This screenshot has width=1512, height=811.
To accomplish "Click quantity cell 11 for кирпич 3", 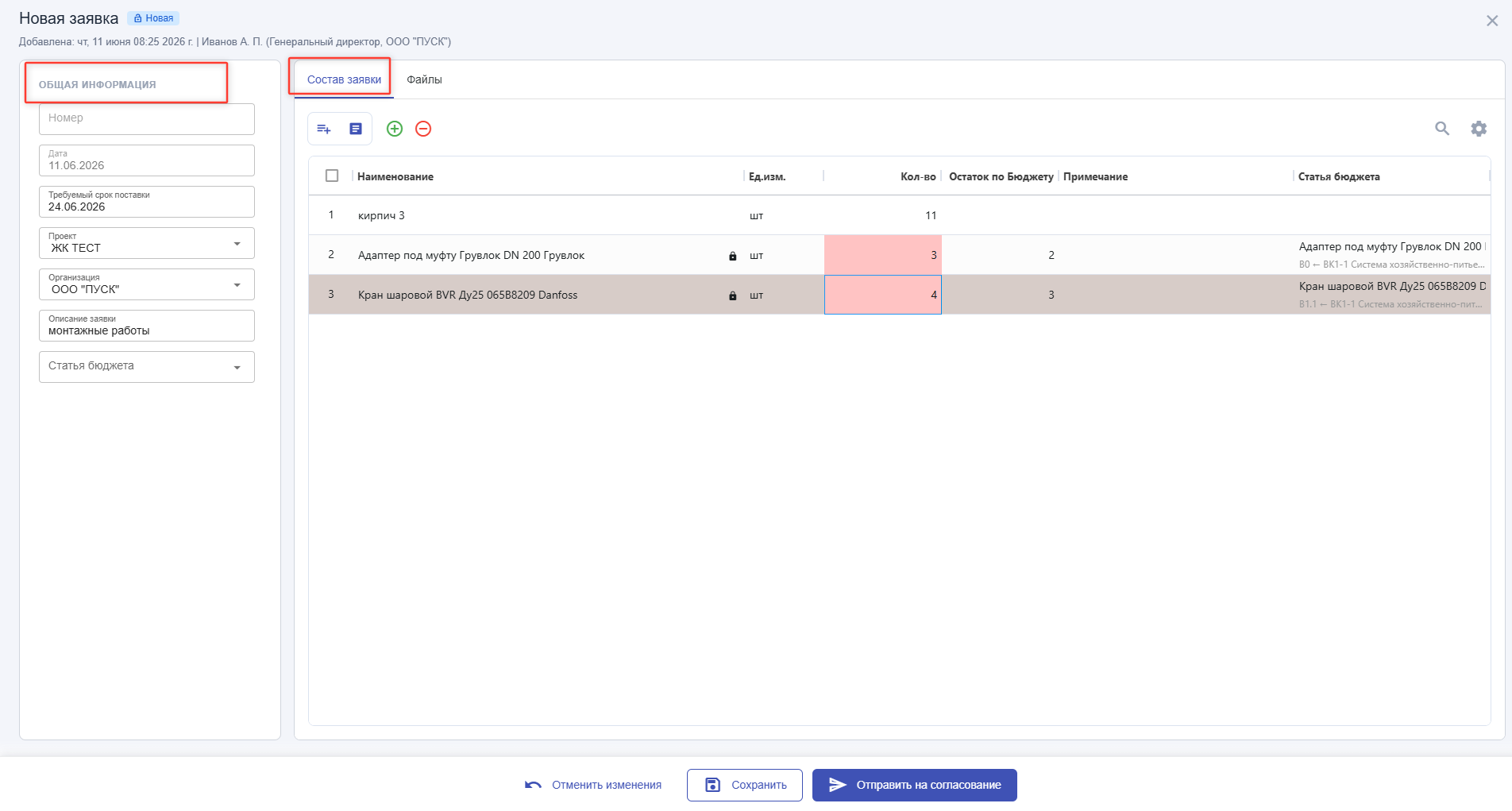I will tap(883, 215).
